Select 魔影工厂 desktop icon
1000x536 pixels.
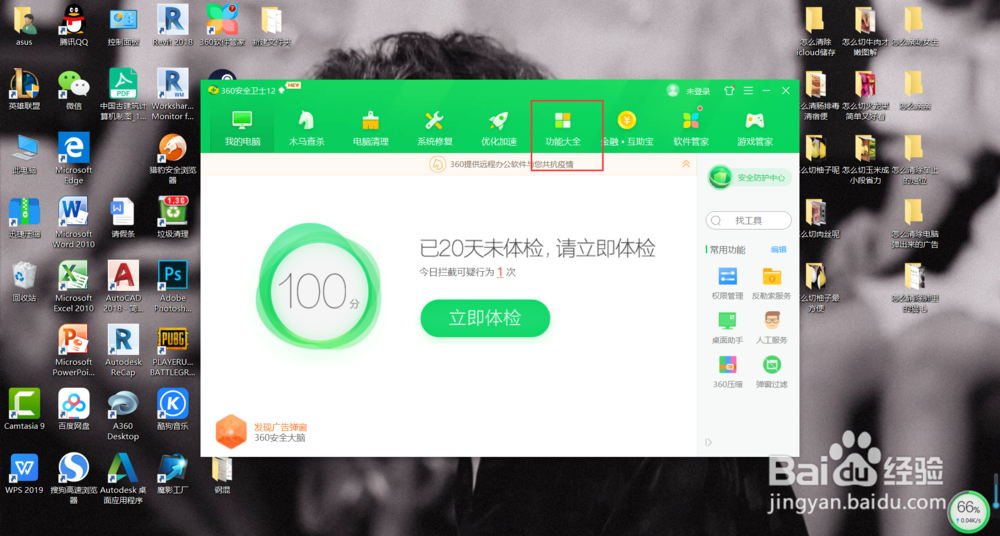pyautogui.click(x=173, y=473)
